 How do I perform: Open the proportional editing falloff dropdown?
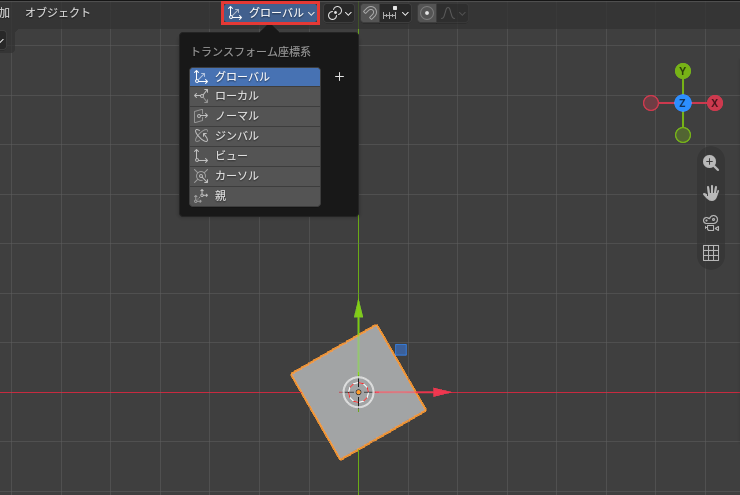pyautogui.click(x=453, y=13)
